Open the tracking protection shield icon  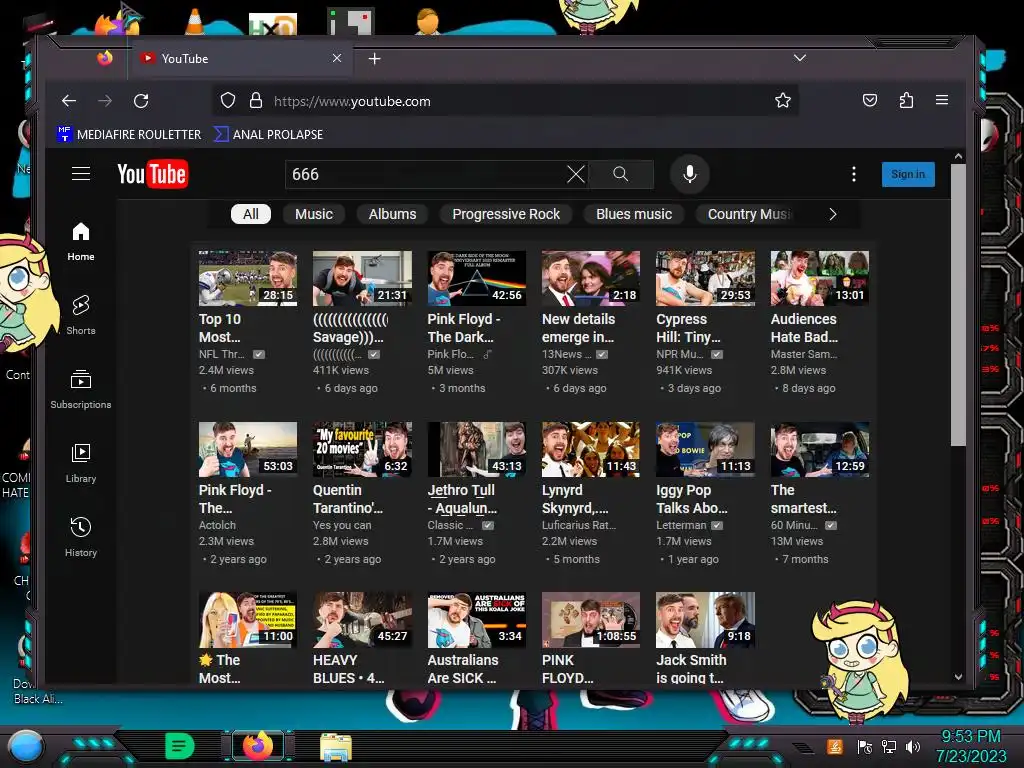point(227,101)
